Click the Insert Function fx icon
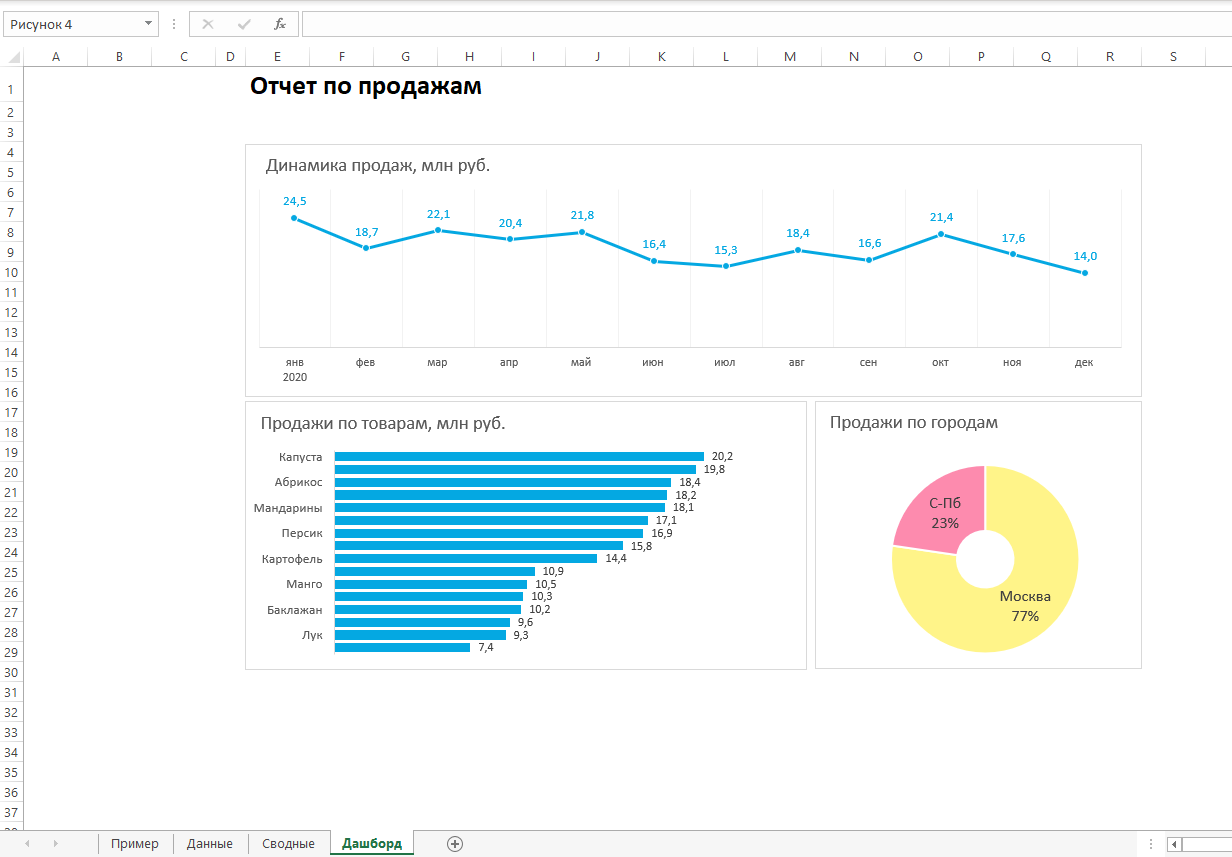Screen dimensions: 1232x857 click(x=280, y=24)
